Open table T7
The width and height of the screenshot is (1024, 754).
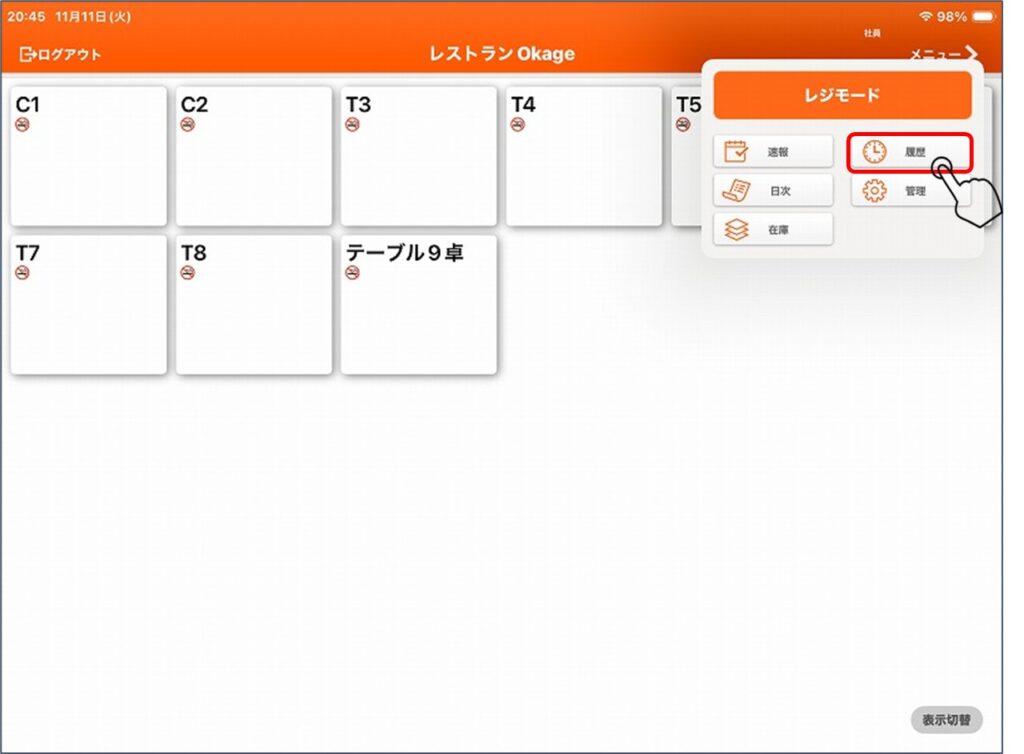click(89, 305)
